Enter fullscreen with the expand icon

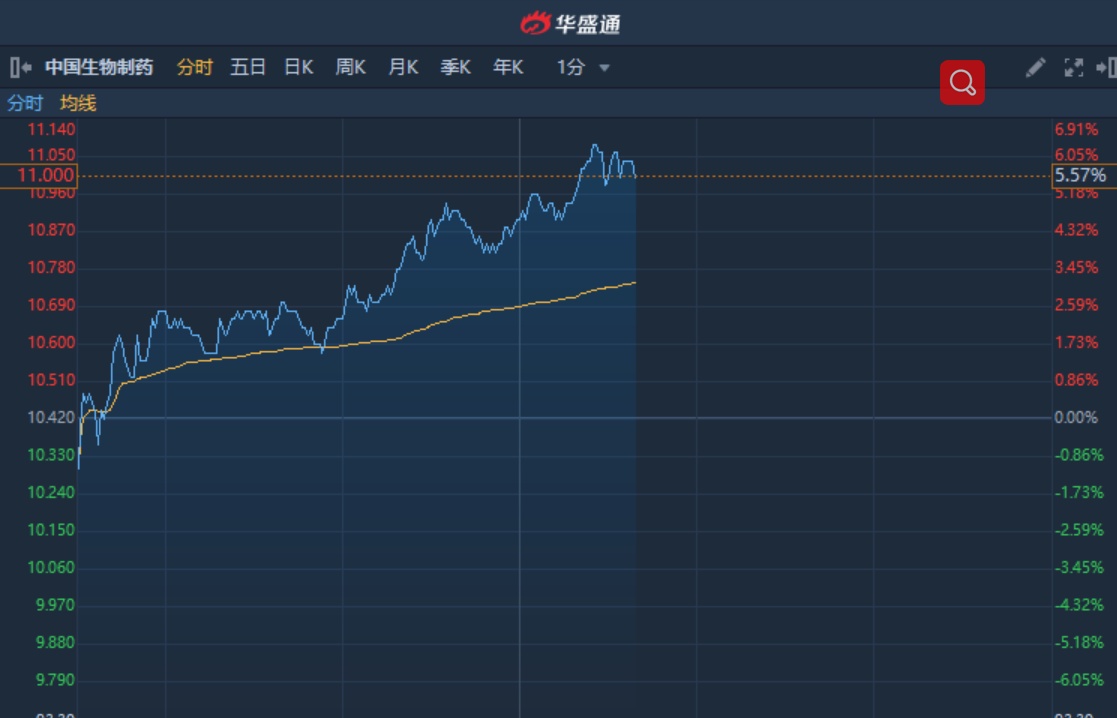(x=1073, y=68)
